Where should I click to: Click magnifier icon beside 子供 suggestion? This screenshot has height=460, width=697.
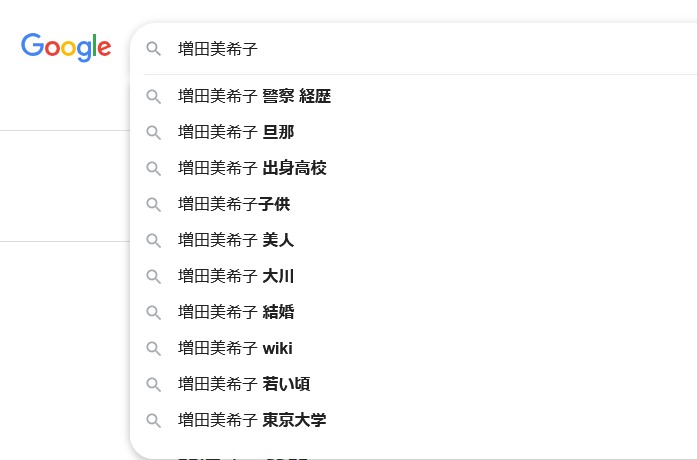pos(153,204)
